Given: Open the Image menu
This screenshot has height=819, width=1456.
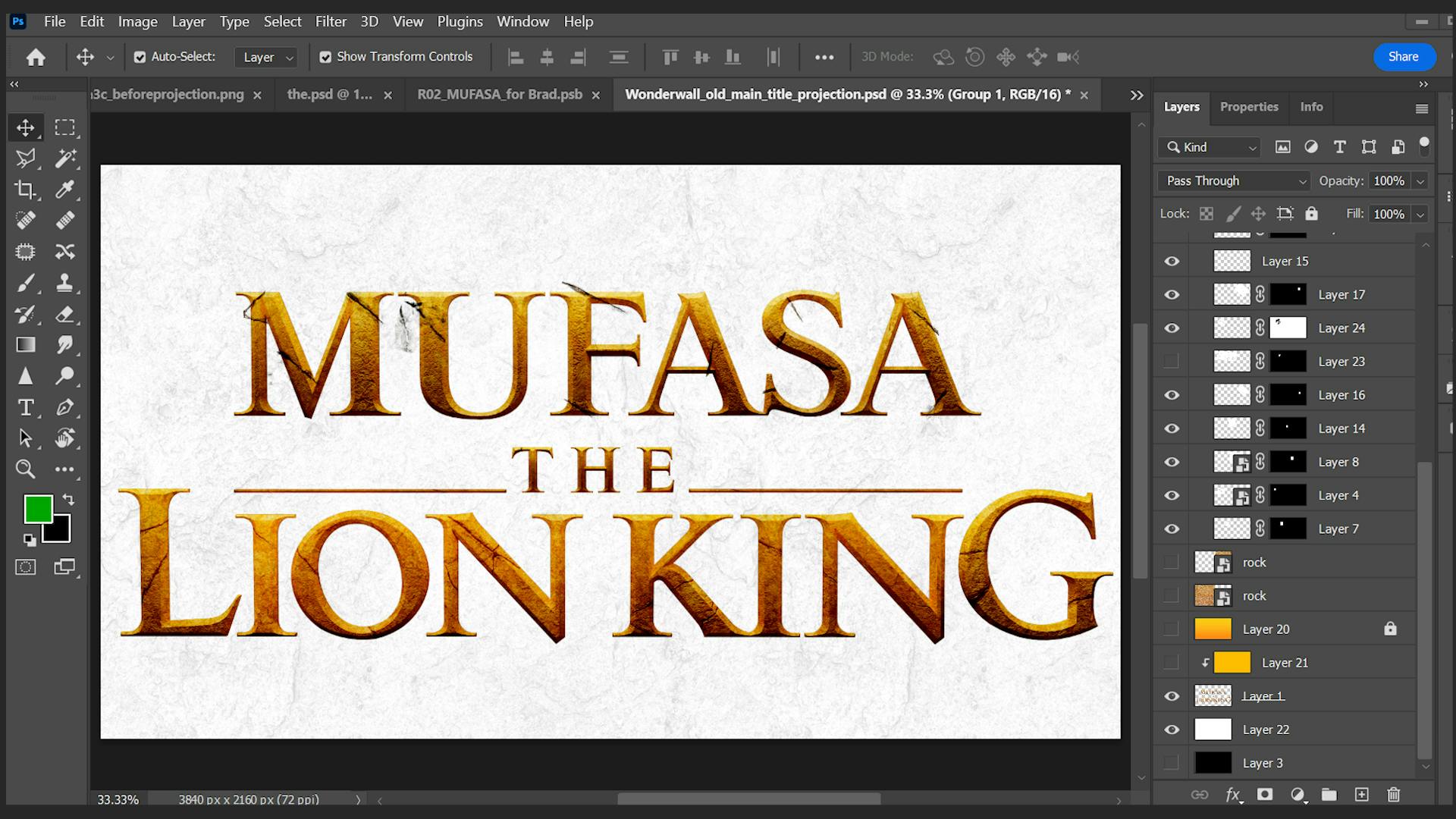Looking at the screenshot, I should [138, 22].
